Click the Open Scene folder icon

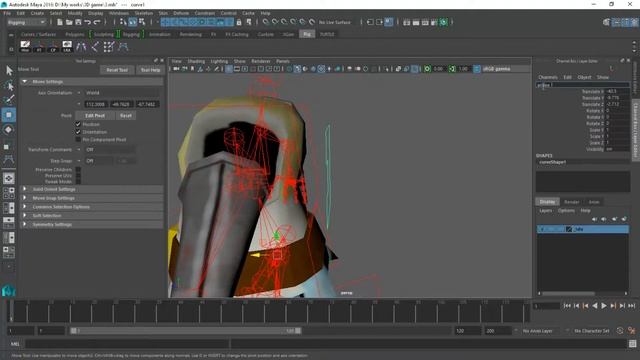(69, 22)
